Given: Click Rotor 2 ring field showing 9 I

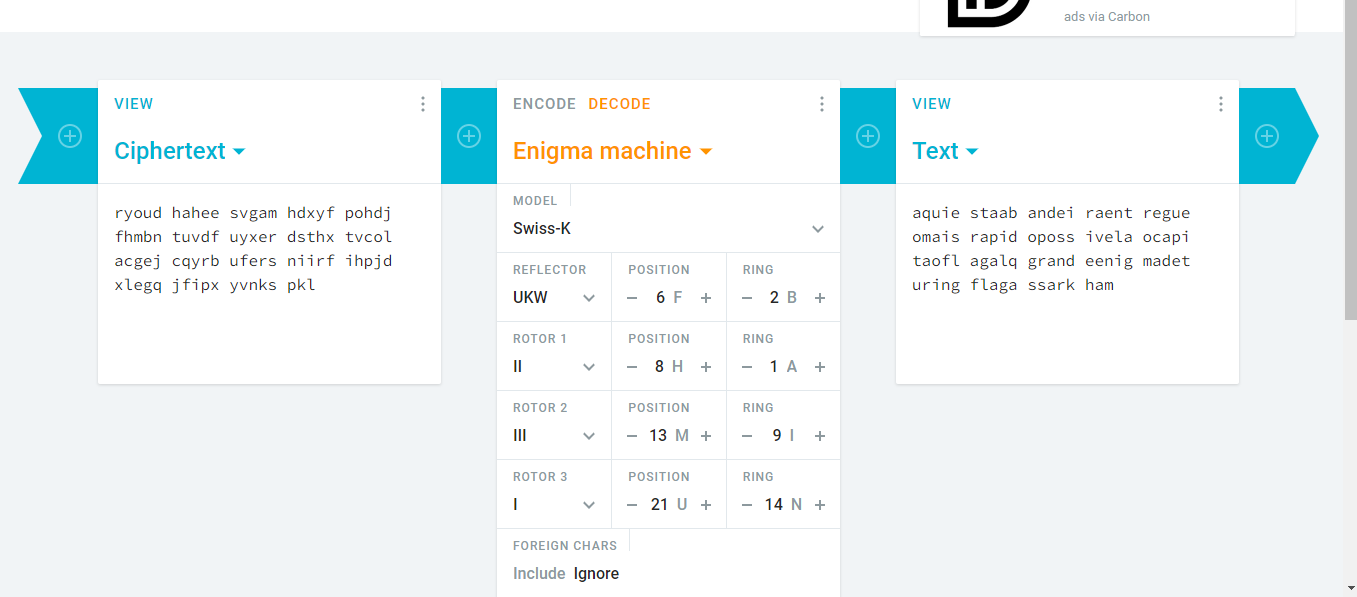Looking at the screenshot, I should 784,436.
